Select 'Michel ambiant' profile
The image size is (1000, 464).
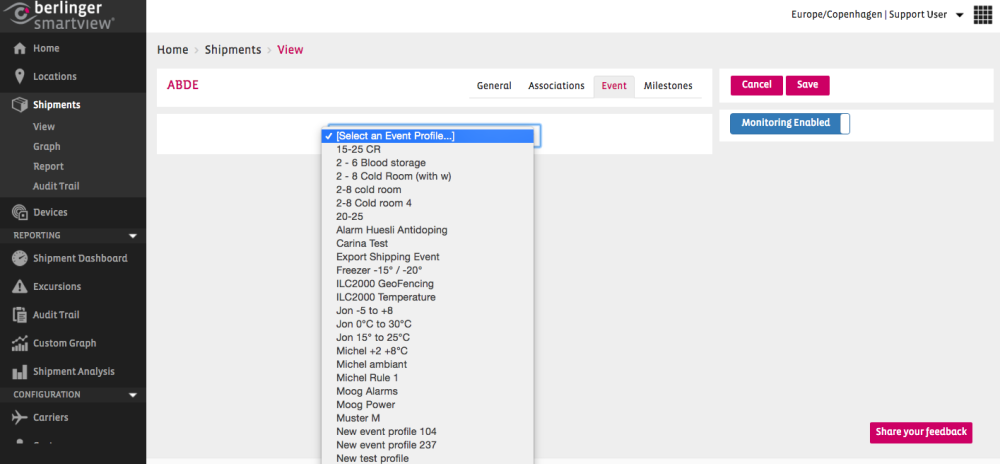click(427, 364)
